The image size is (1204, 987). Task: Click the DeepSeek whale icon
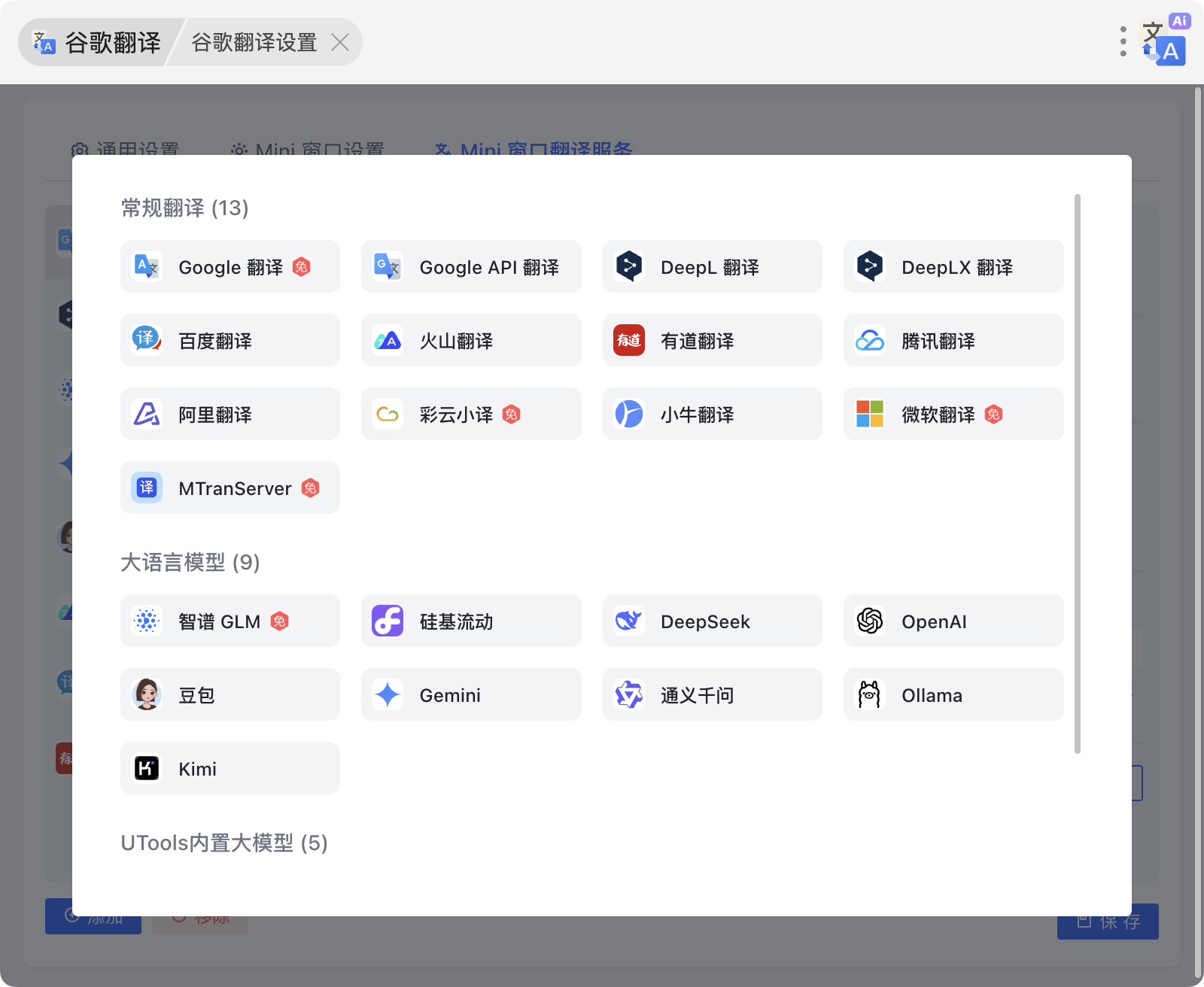[x=629, y=621]
